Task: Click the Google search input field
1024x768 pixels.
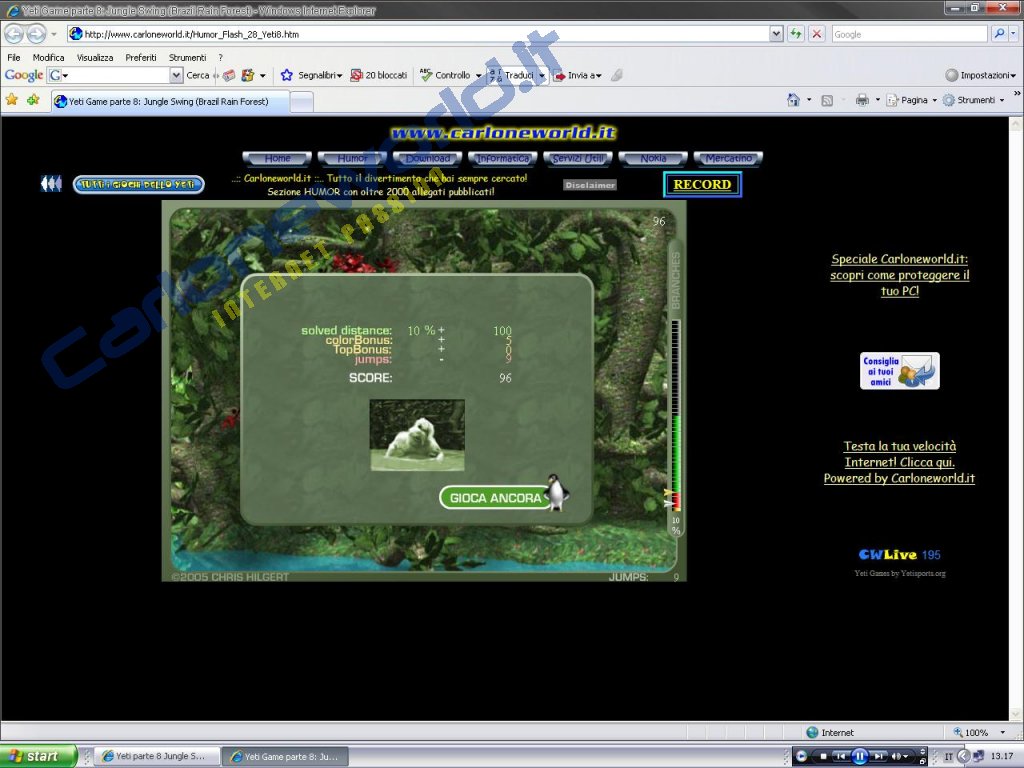Action: tap(909, 34)
